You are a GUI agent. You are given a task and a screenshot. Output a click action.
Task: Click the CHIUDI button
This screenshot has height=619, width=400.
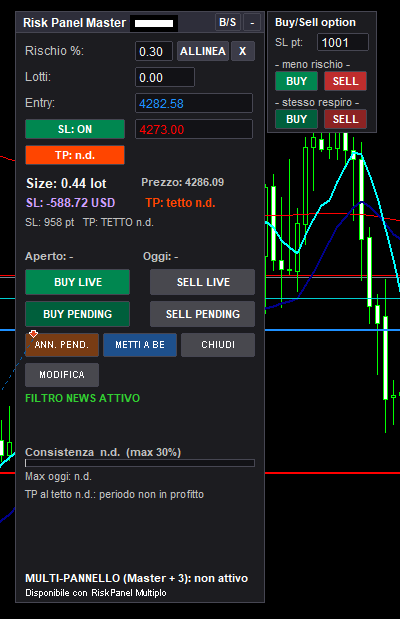pyautogui.click(x=218, y=345)
